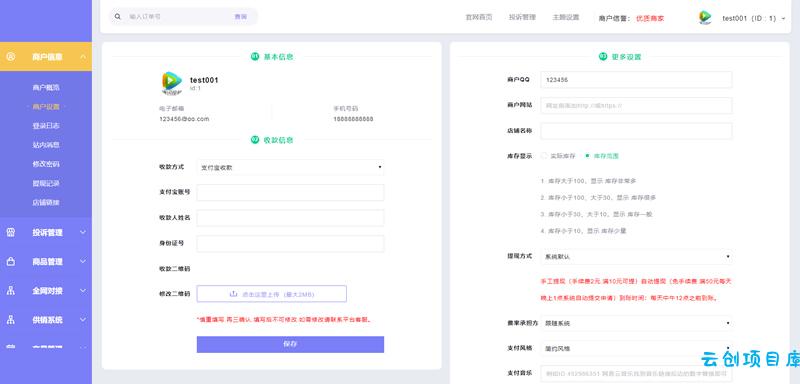
Task: Click the 投诉管理 sidebar icon
Action: tap(11, 233)
